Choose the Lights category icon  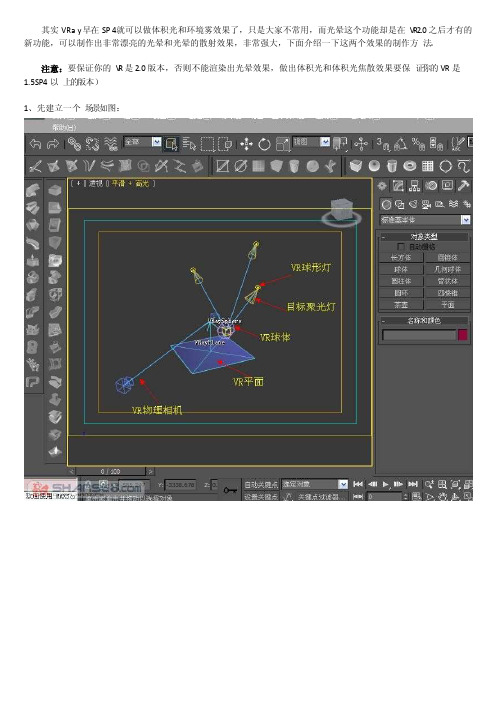click(x=413, y=205)
